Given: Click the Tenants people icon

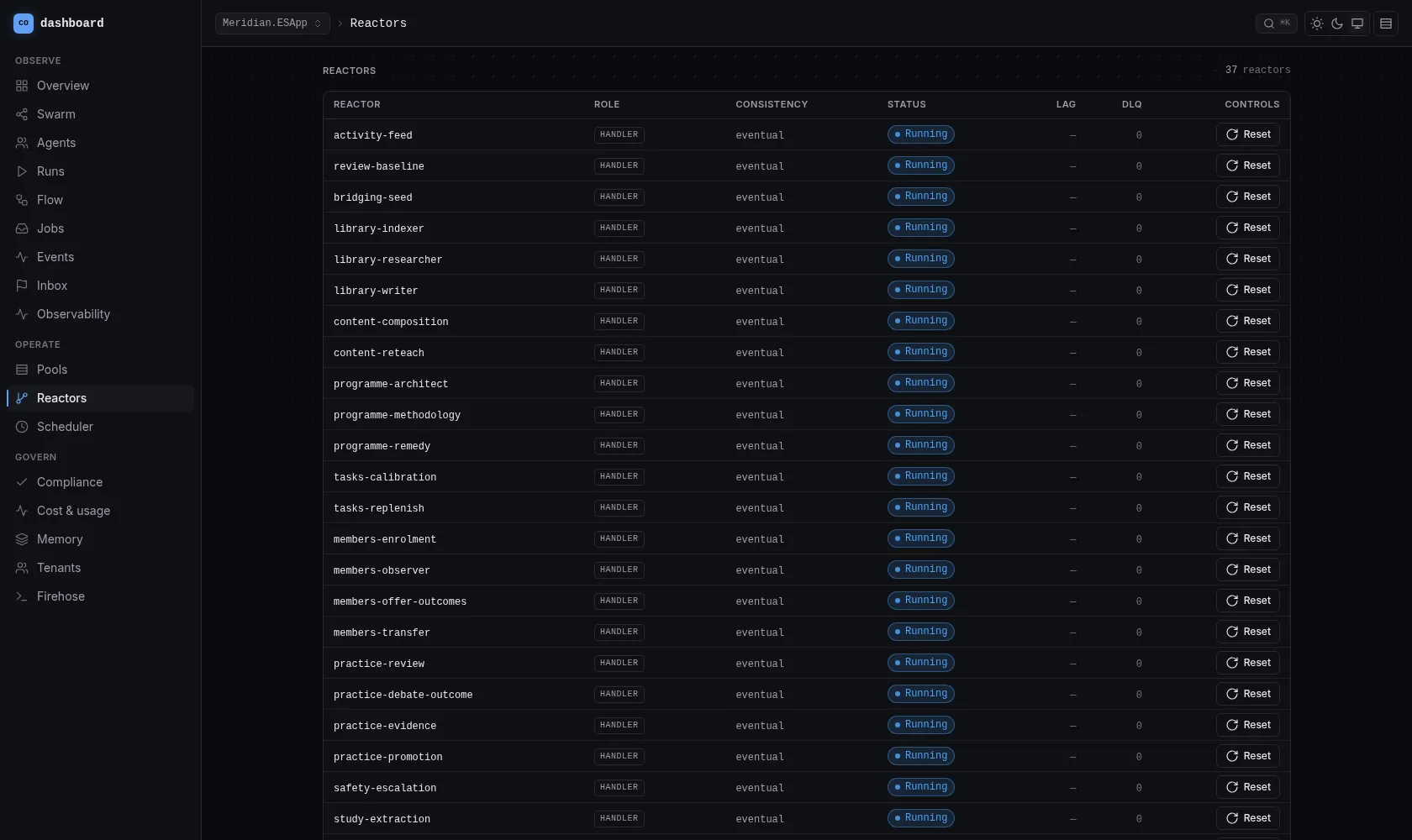Looking at the screenshot, I should click(22, 568).
